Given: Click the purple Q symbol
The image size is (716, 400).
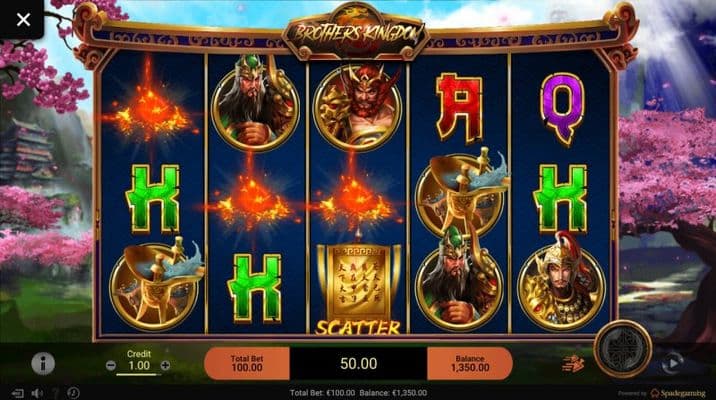Looking at the screenshot, I should click(563, 110).
